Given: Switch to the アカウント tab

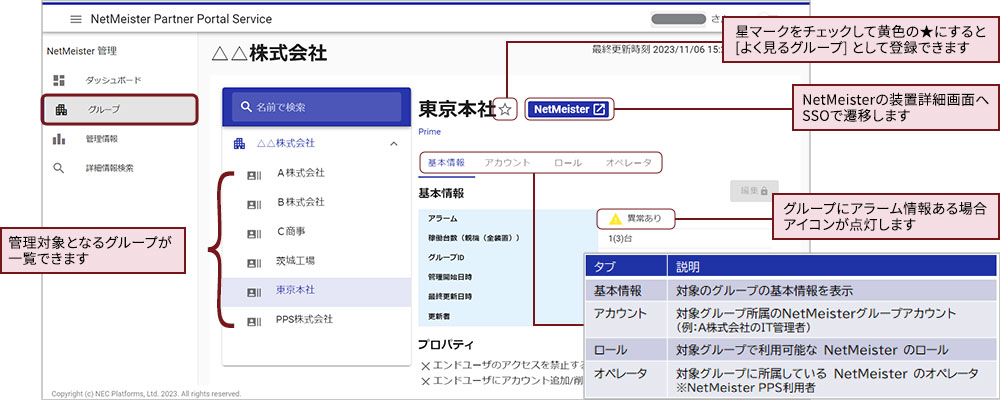Looking at the screenshot, I should pyautogui.click(x=507, y=163).
